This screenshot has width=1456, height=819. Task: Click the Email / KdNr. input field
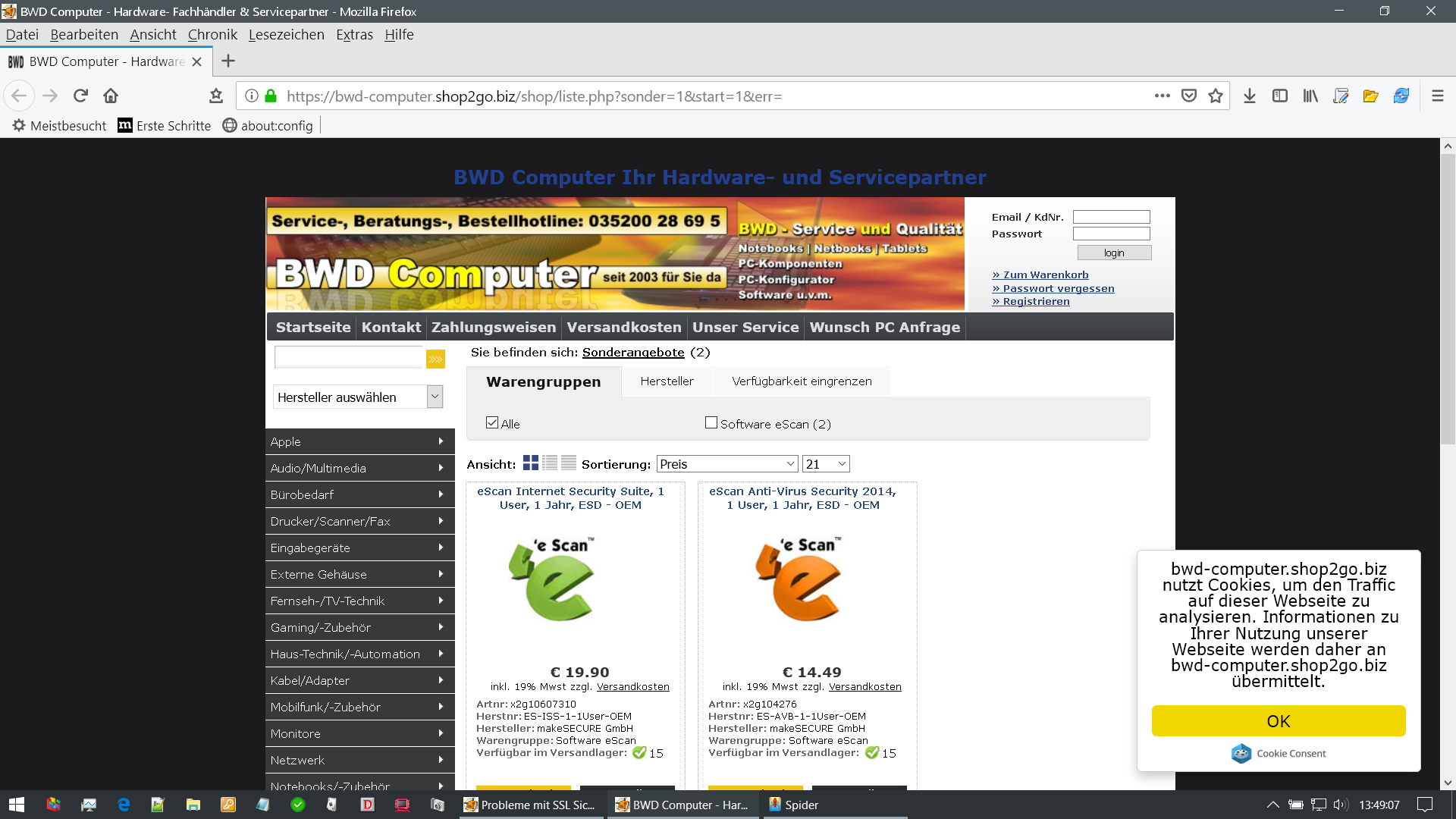1111,217
